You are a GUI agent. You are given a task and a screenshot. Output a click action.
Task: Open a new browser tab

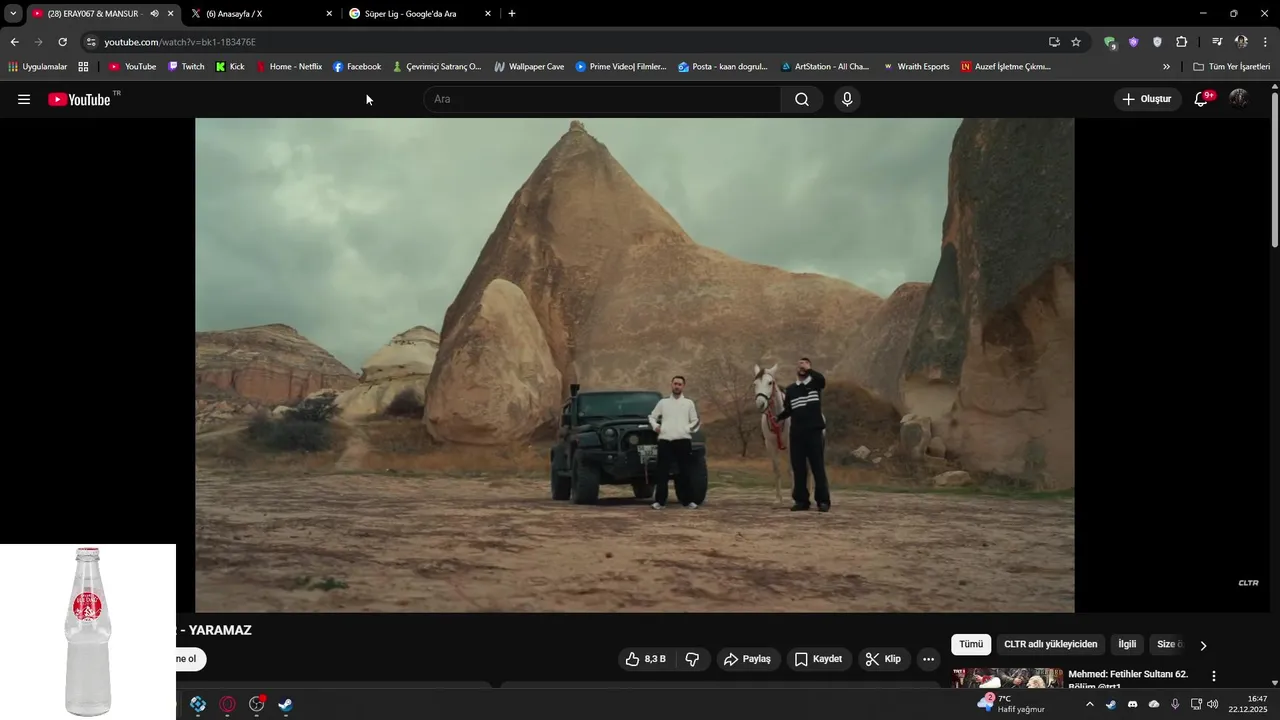[x=512, y=14]
